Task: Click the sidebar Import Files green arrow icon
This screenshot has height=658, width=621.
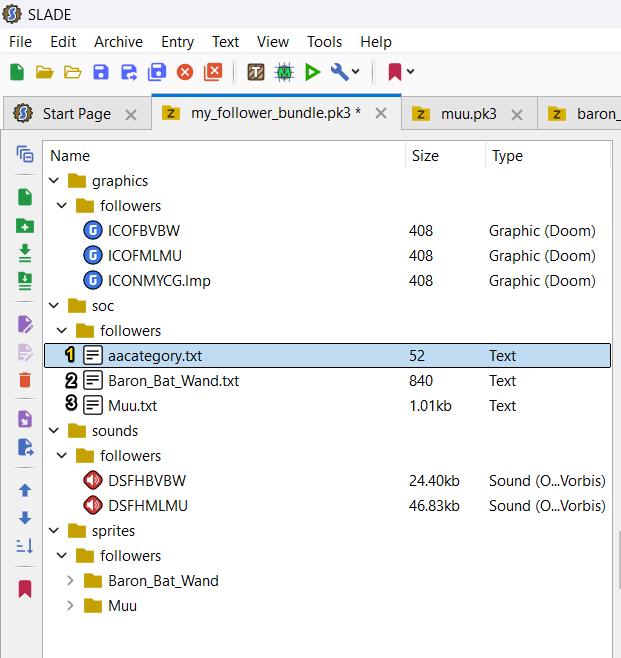Action: 25,253
